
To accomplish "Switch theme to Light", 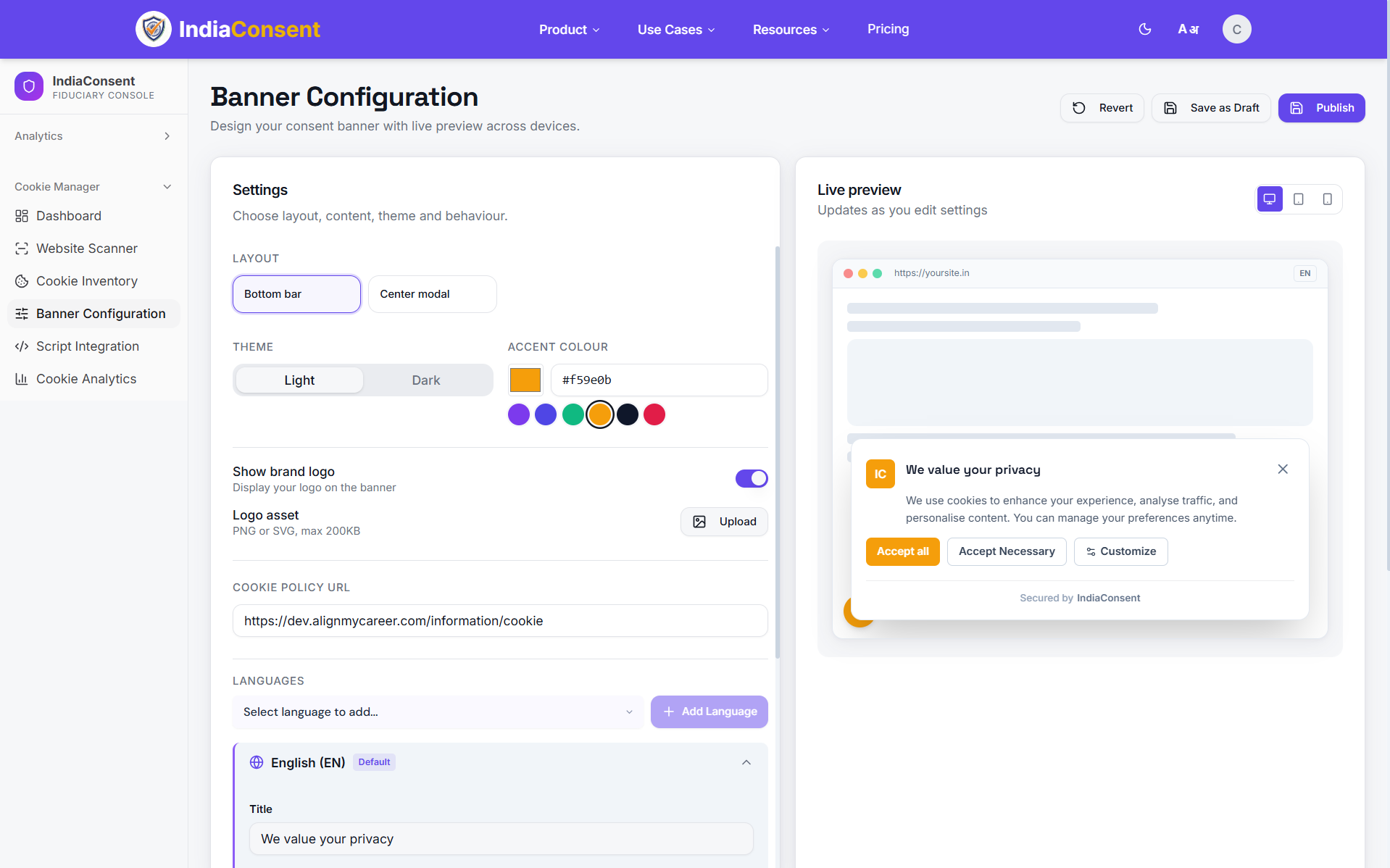I will tap(299, 380).
